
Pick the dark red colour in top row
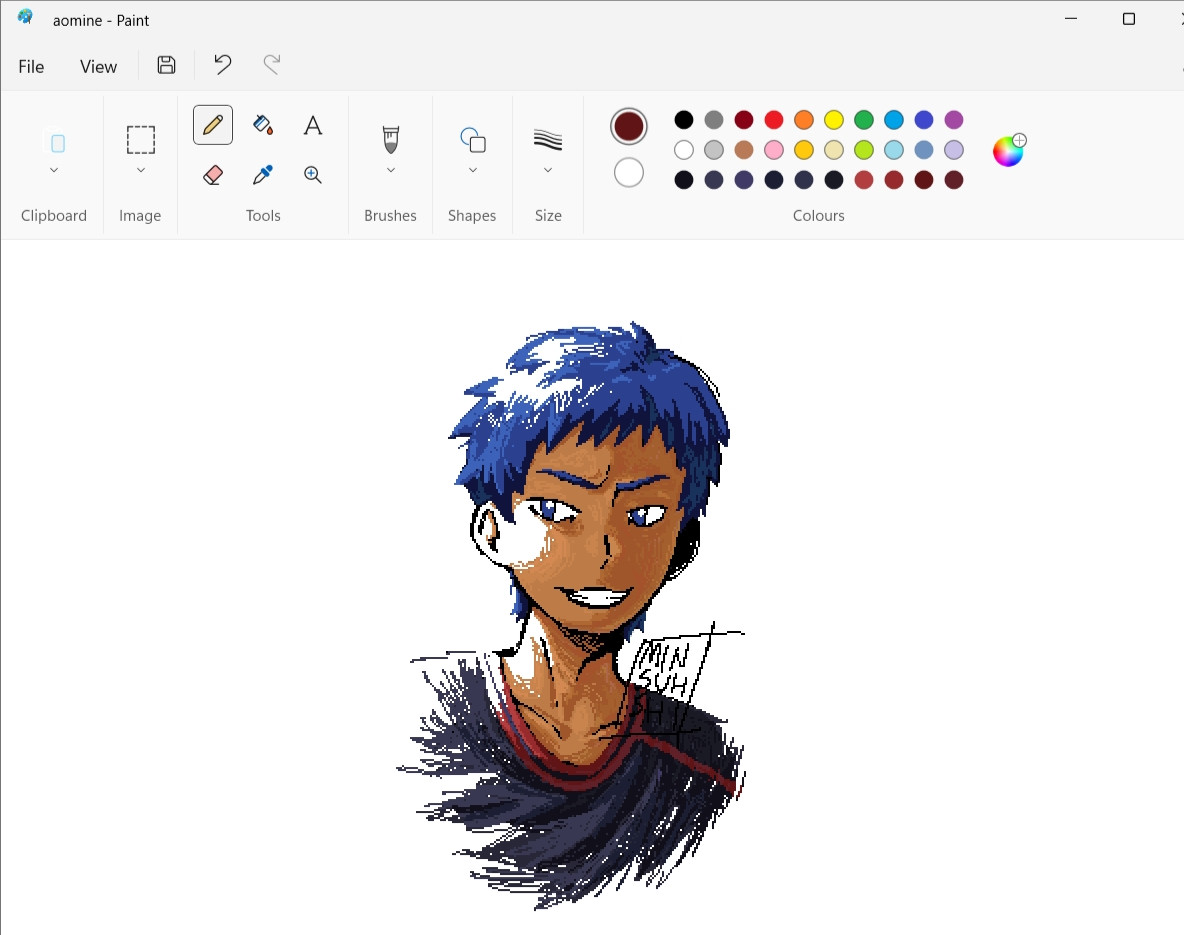tap(744, 119)
